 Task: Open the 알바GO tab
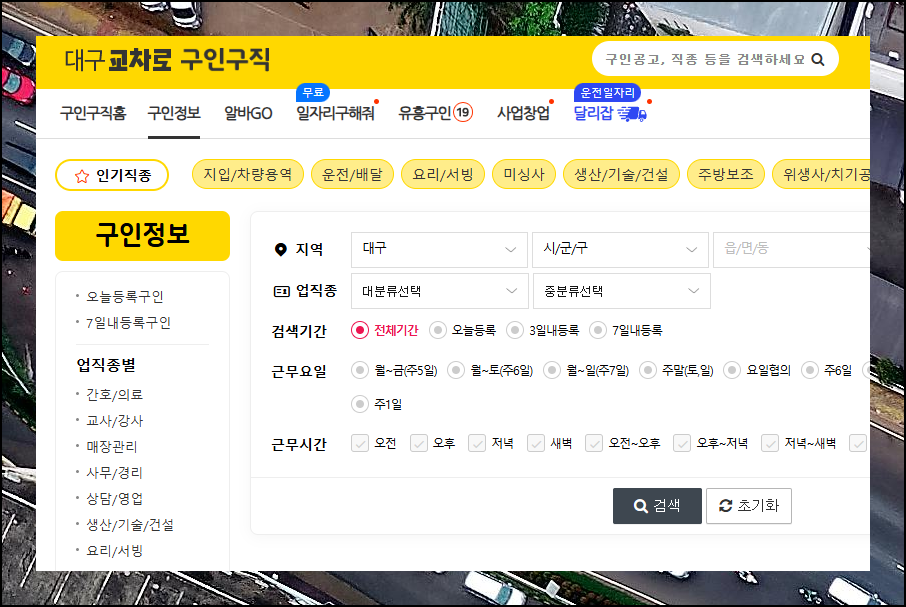click(248, 113)
